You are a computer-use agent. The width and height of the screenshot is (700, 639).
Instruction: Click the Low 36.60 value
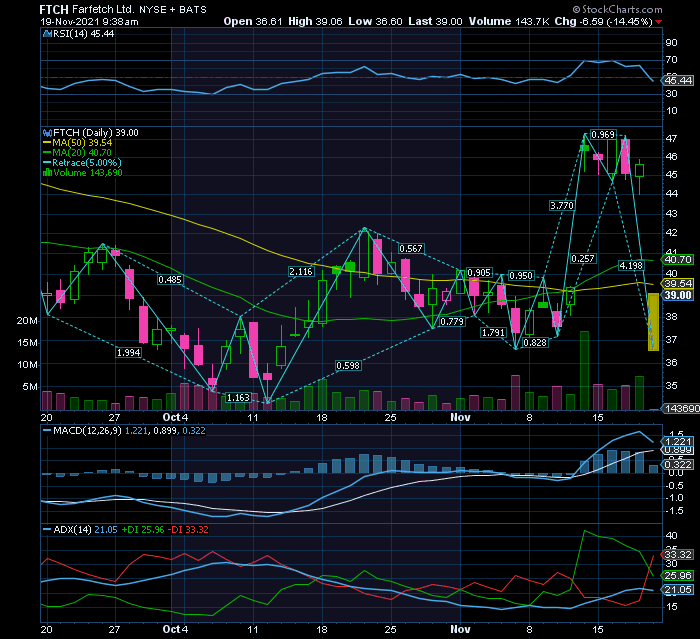(x=375, y=21)
